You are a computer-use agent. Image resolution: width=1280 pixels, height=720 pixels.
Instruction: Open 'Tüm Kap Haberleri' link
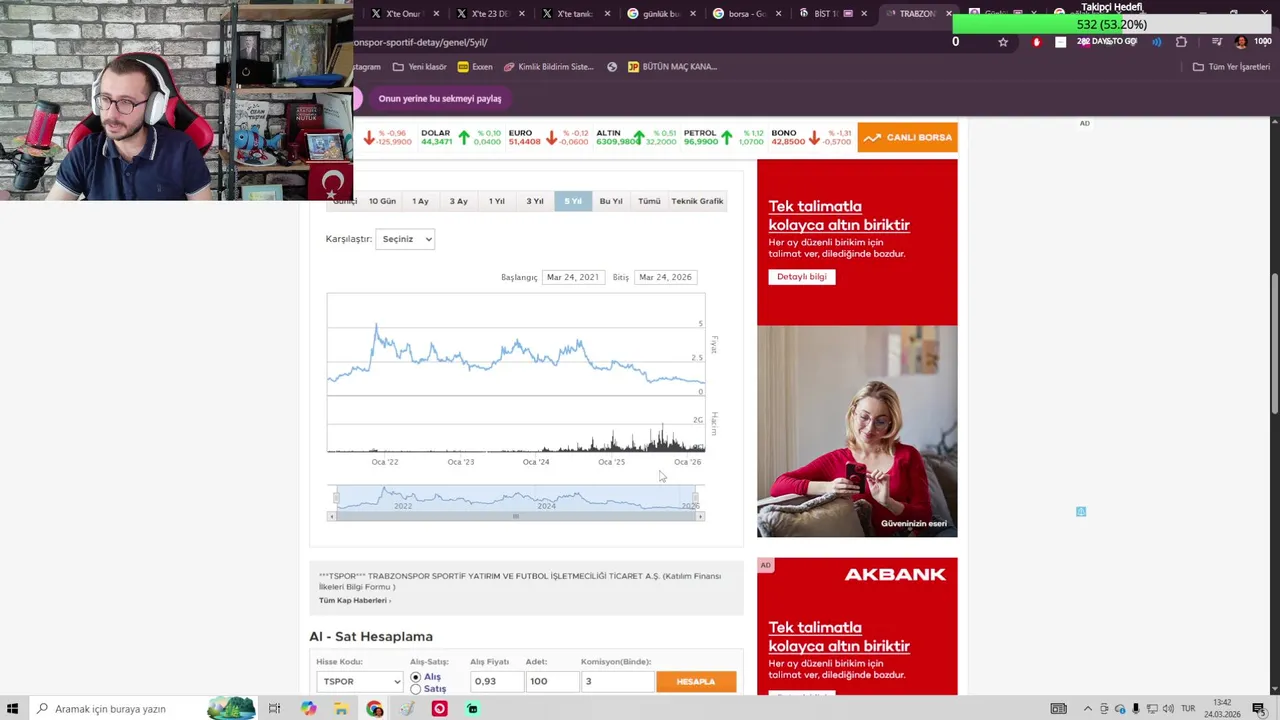point(355,600)
